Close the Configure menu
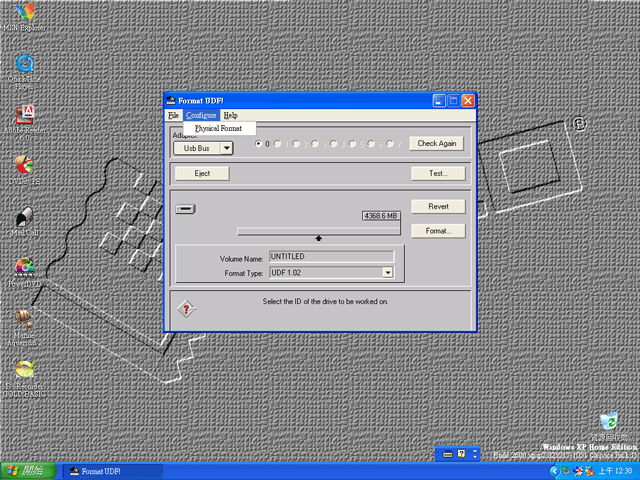The height and width of the screenshot is (480, 640). pyautogui.click(x=201, y=115)
